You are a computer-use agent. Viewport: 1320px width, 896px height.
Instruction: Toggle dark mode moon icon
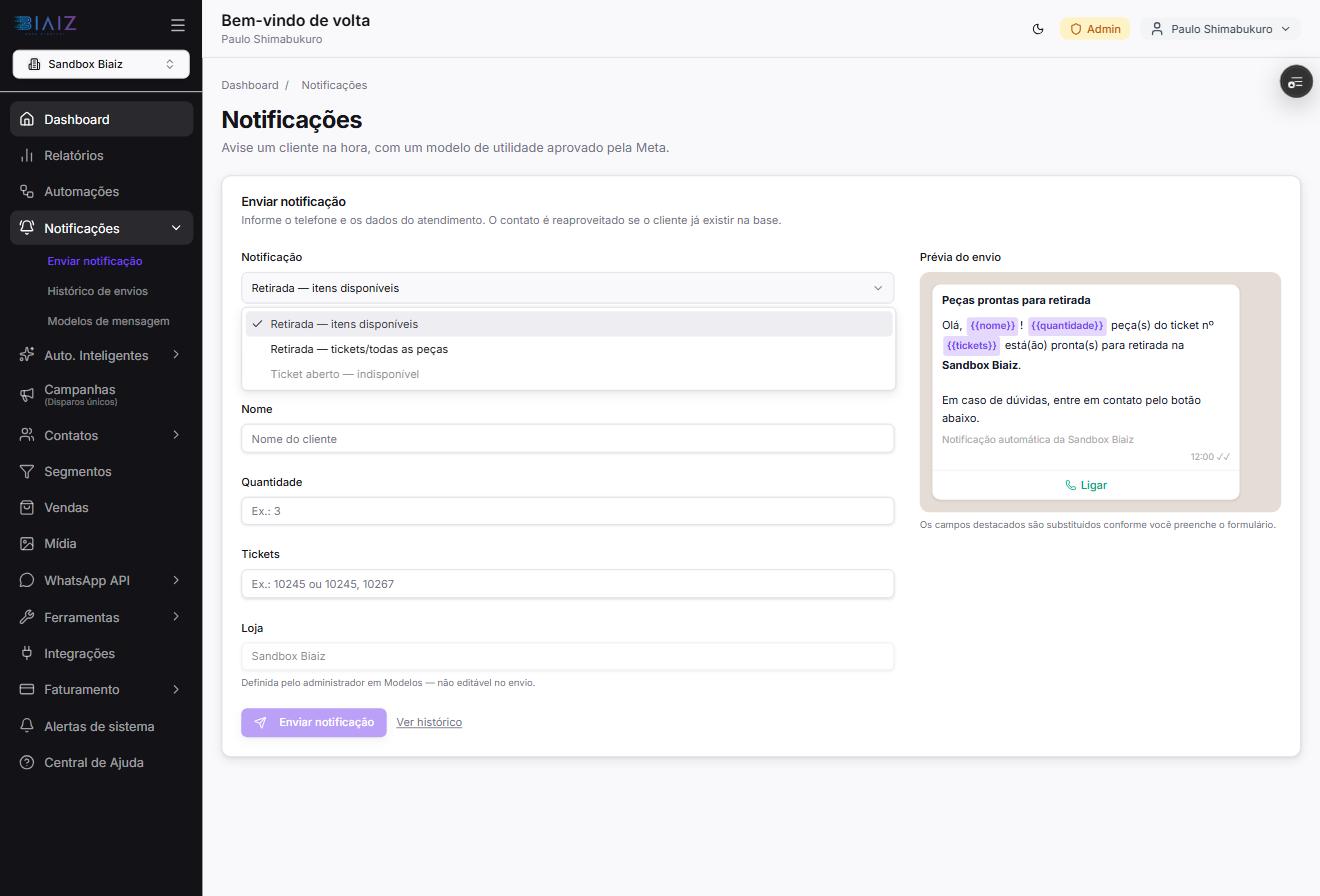tap(1038, 29)
